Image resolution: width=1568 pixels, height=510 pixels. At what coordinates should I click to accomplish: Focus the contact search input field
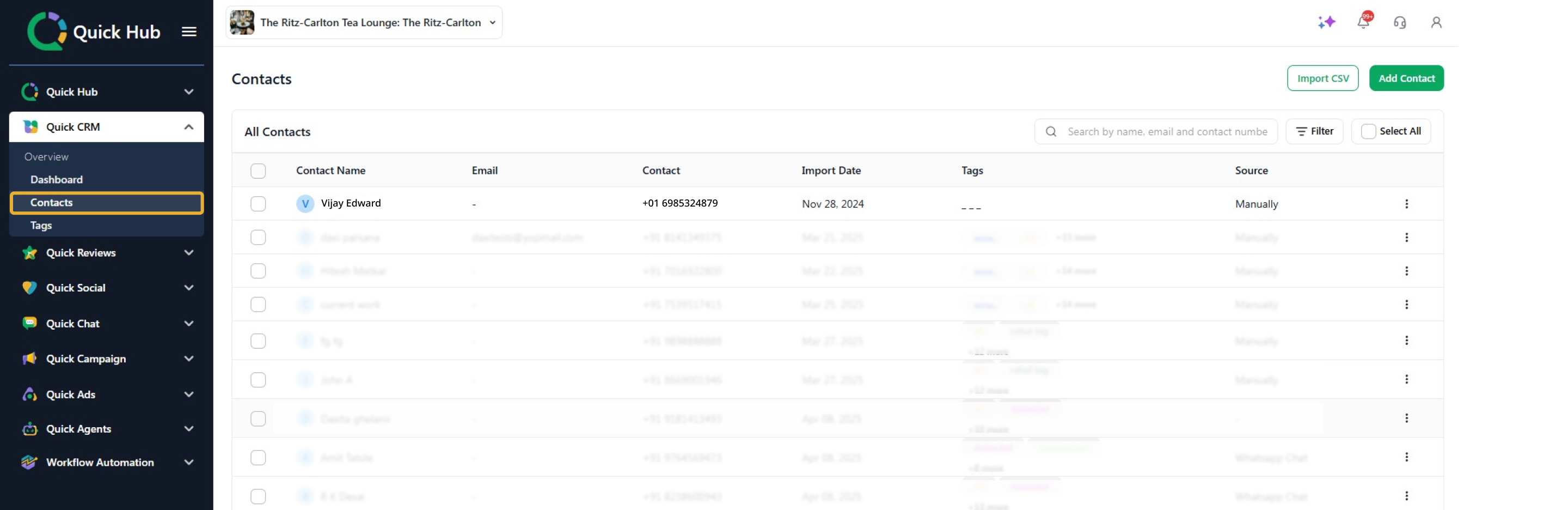[x=1166, y=132]
